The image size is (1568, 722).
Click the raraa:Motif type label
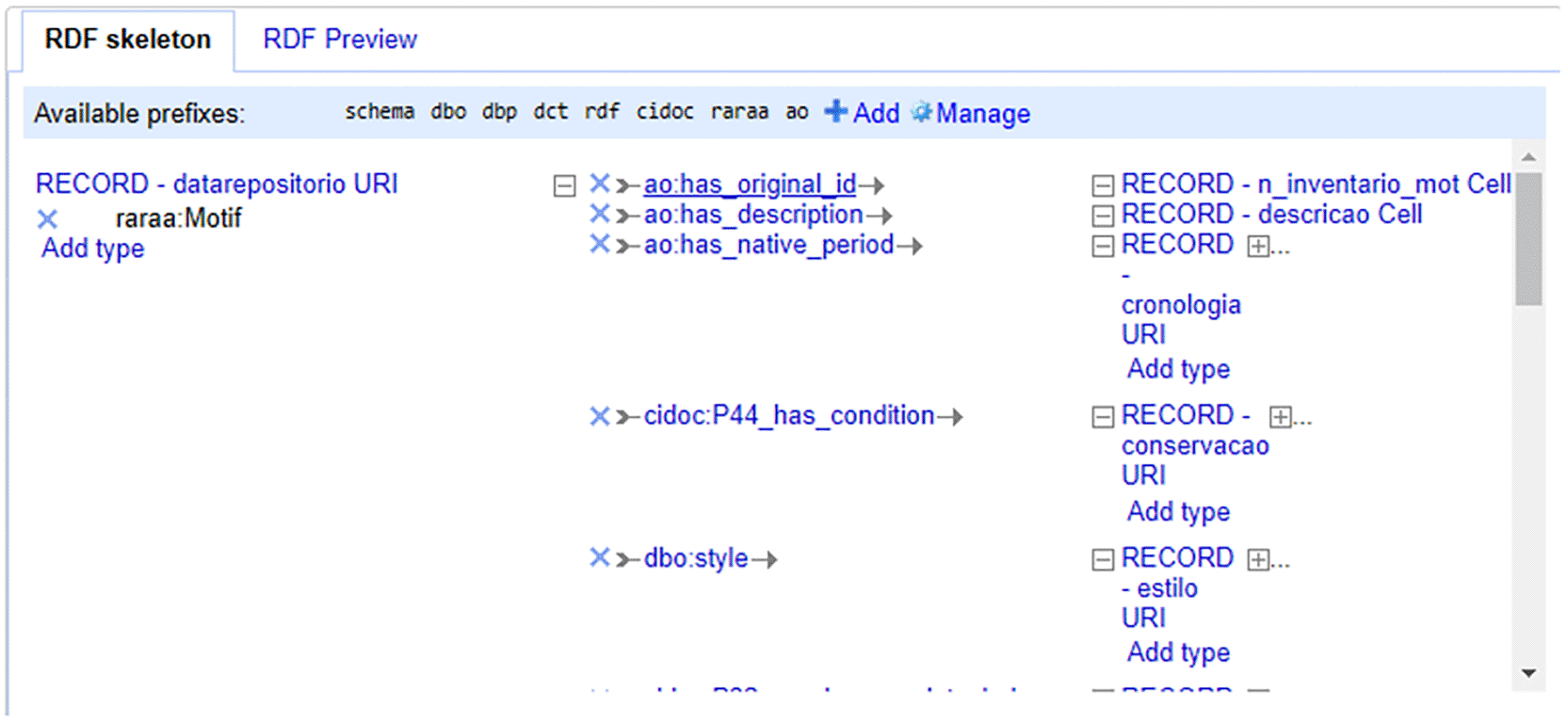(178, 218)
